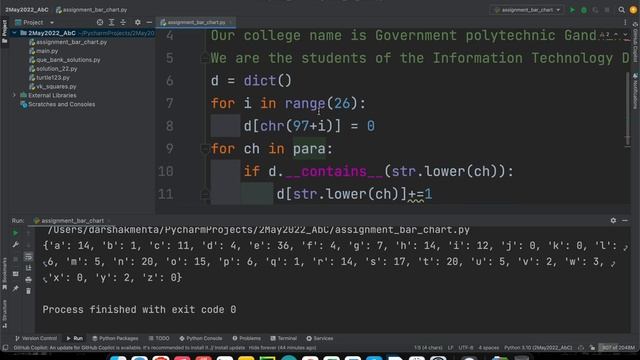Start debugging with the green bug icon
Viewport: 640px width, 360px height.
pyautogui.click(x=584, y=10)
